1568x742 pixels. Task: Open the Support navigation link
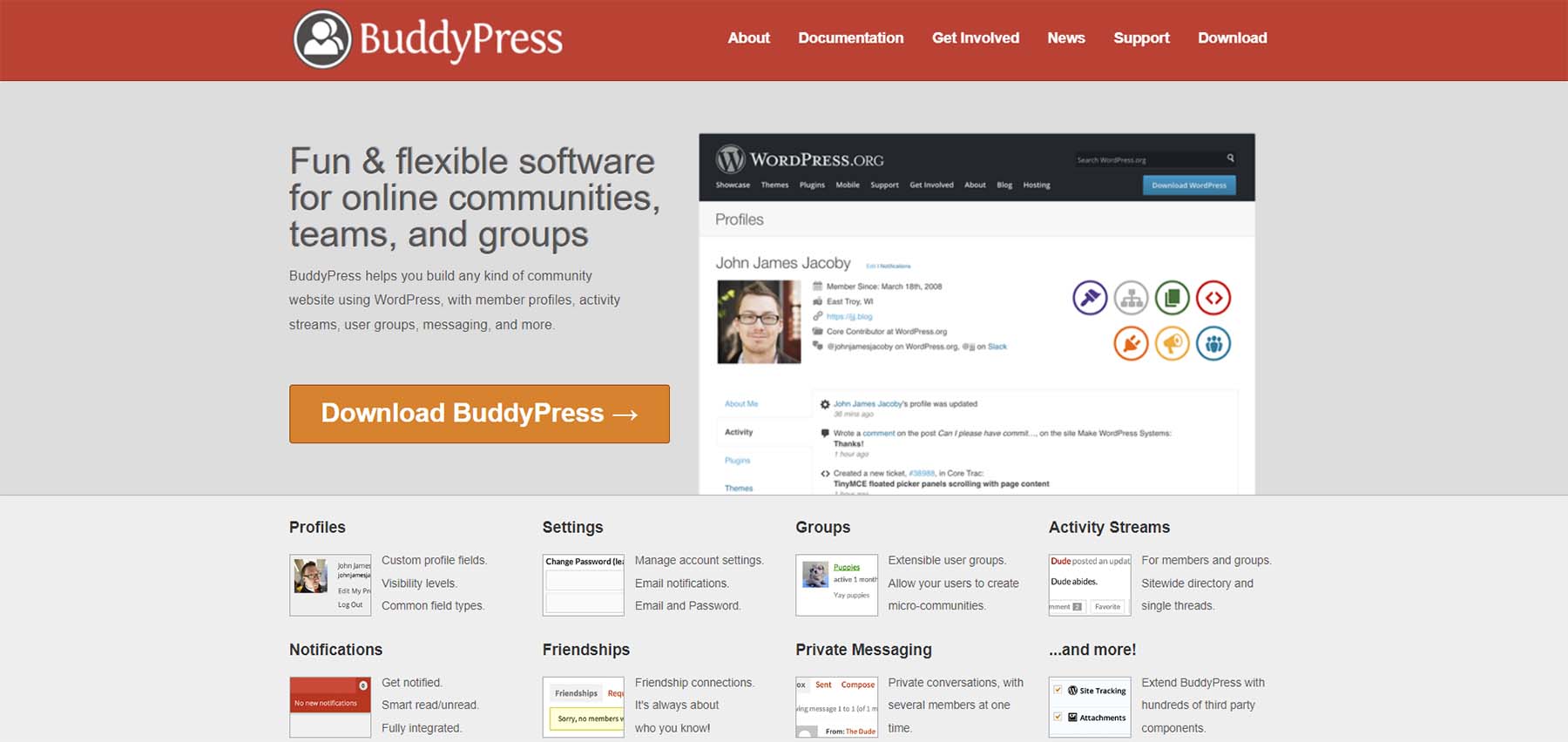tap(1141, 38)
